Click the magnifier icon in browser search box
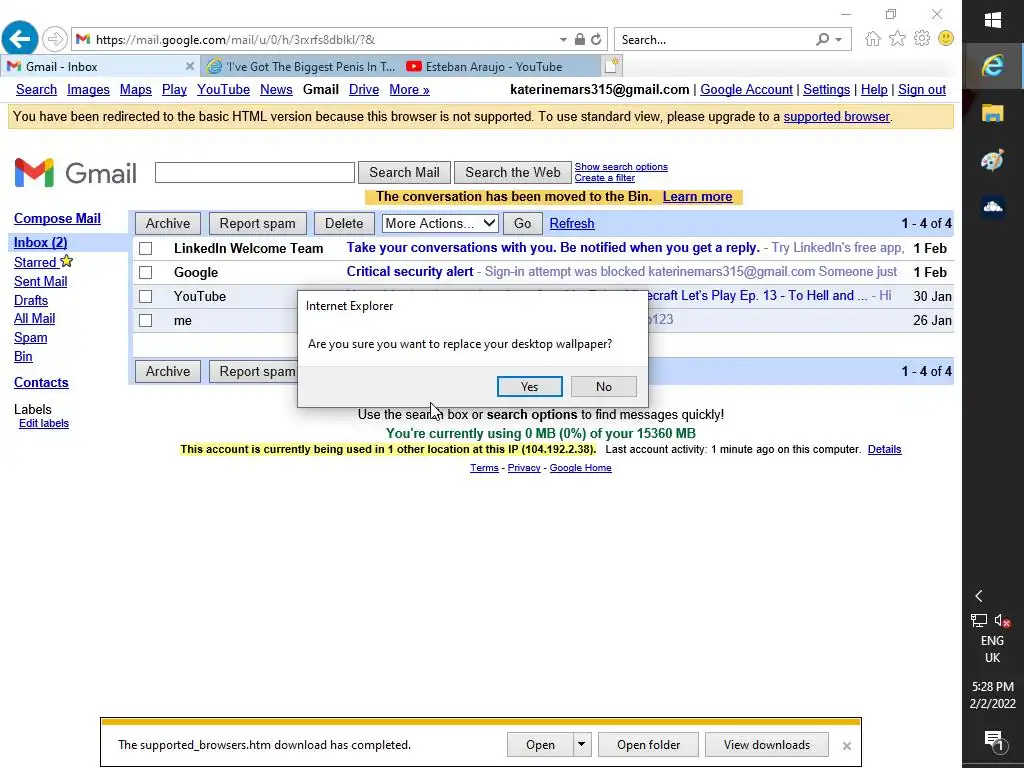 pyautogui.click(x=823, y=40)
